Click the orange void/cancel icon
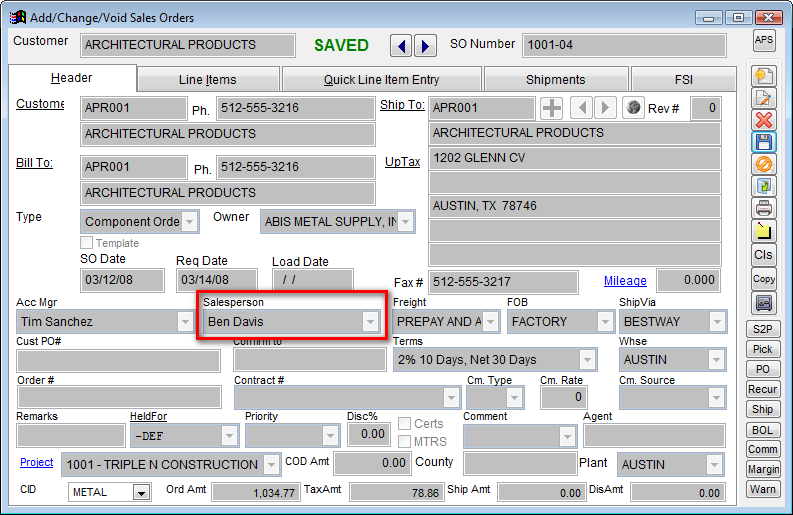This screenshot has width=793, height=515. [x=764, y=164]
